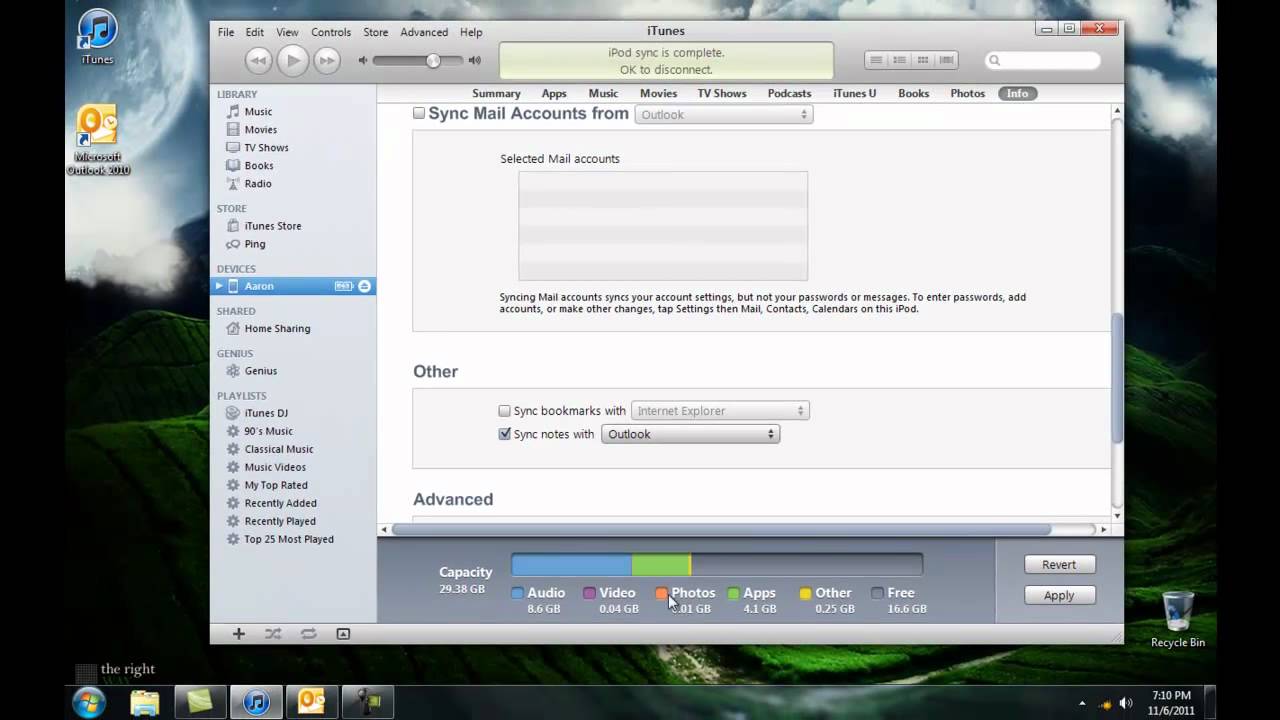Image resolution: width=1280 pixels, height=720 pixels.
Task: Switch to the iTunes U tab
Action: (x=854, y=94)
